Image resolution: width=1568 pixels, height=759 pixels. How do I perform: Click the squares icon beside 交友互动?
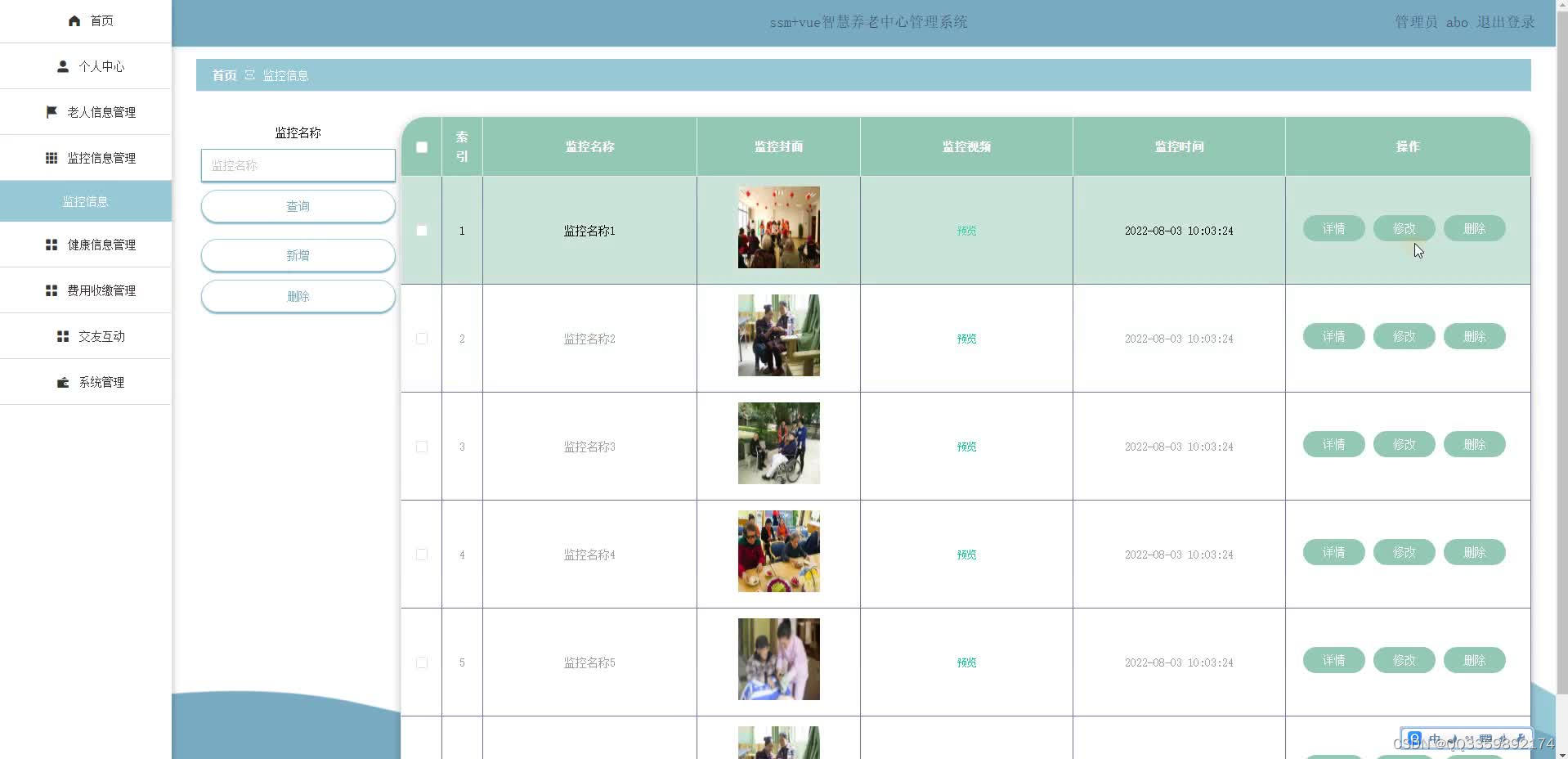coord(63,337)
